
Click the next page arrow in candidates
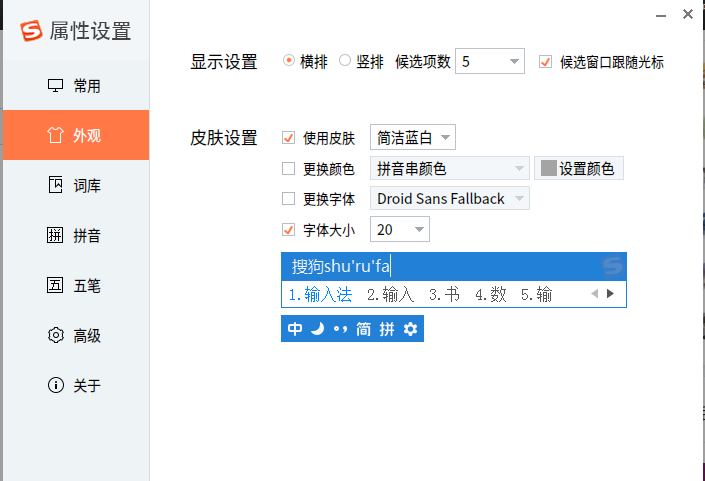click(x=610, y=294)
